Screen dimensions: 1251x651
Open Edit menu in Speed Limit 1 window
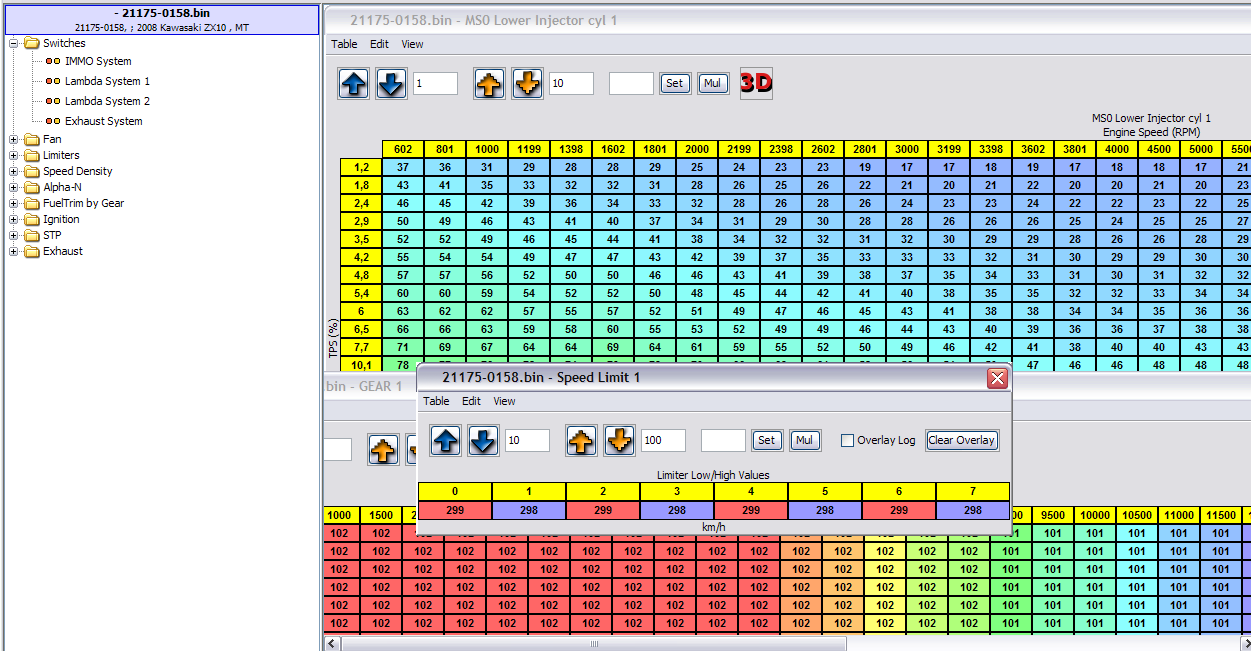click(x=471, y=401)
